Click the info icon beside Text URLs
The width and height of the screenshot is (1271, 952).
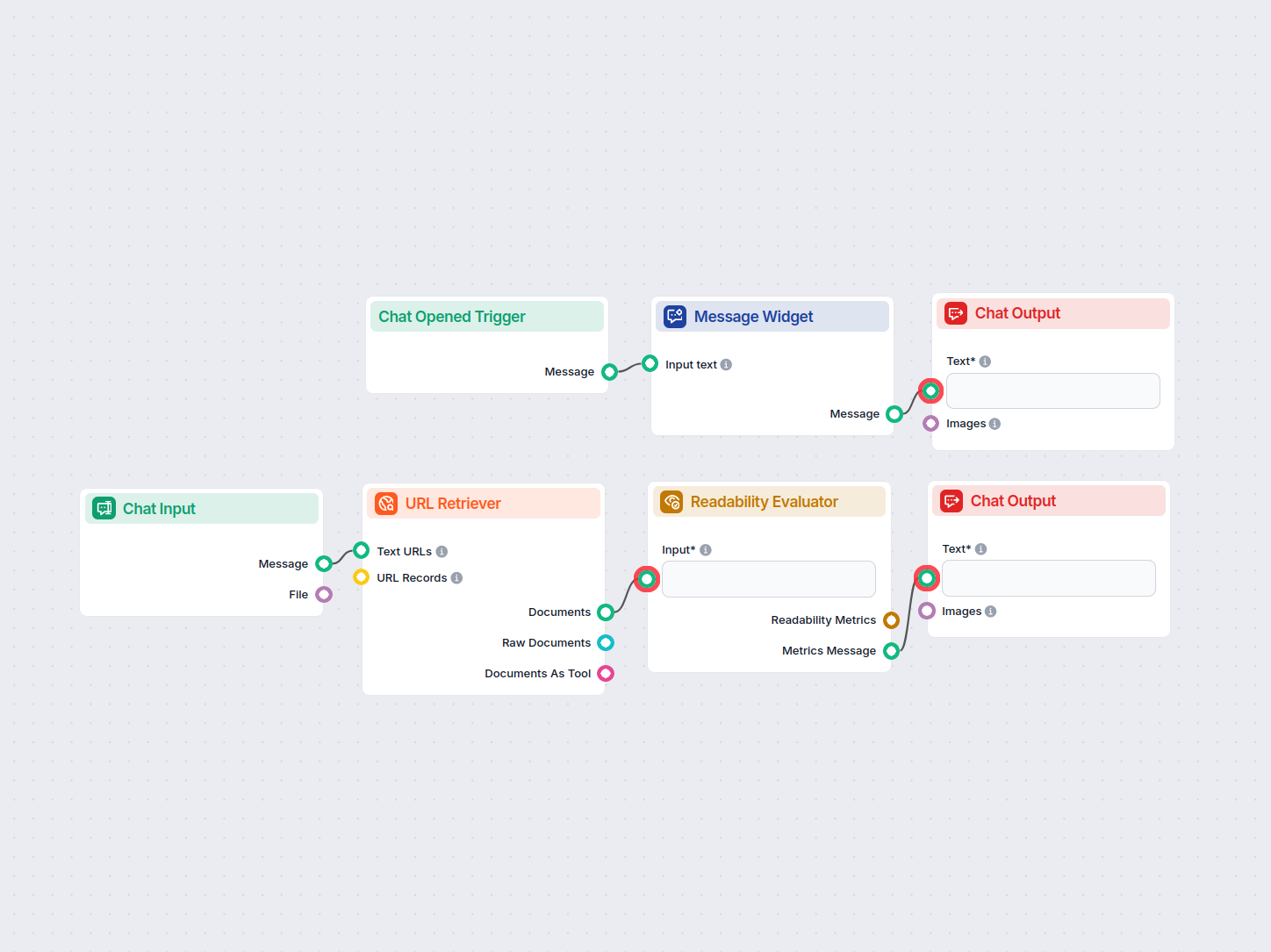point(442,550)
